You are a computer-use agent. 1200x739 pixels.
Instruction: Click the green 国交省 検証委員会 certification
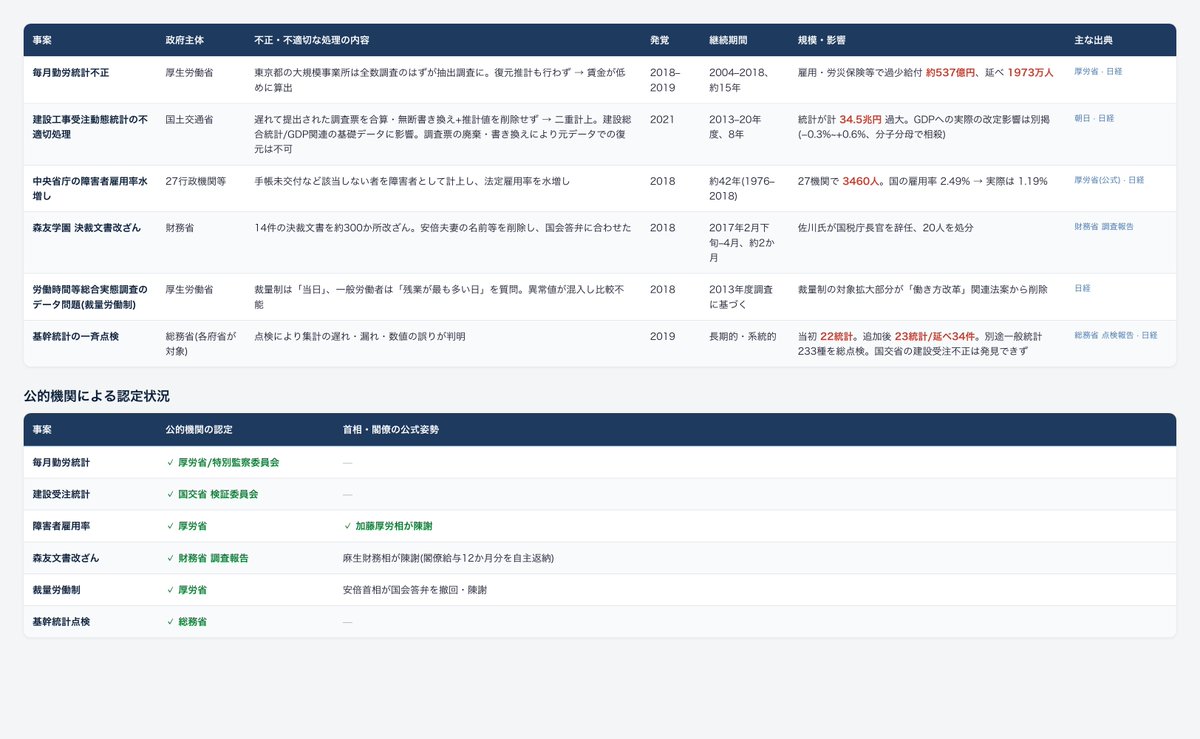pos(213,494)
